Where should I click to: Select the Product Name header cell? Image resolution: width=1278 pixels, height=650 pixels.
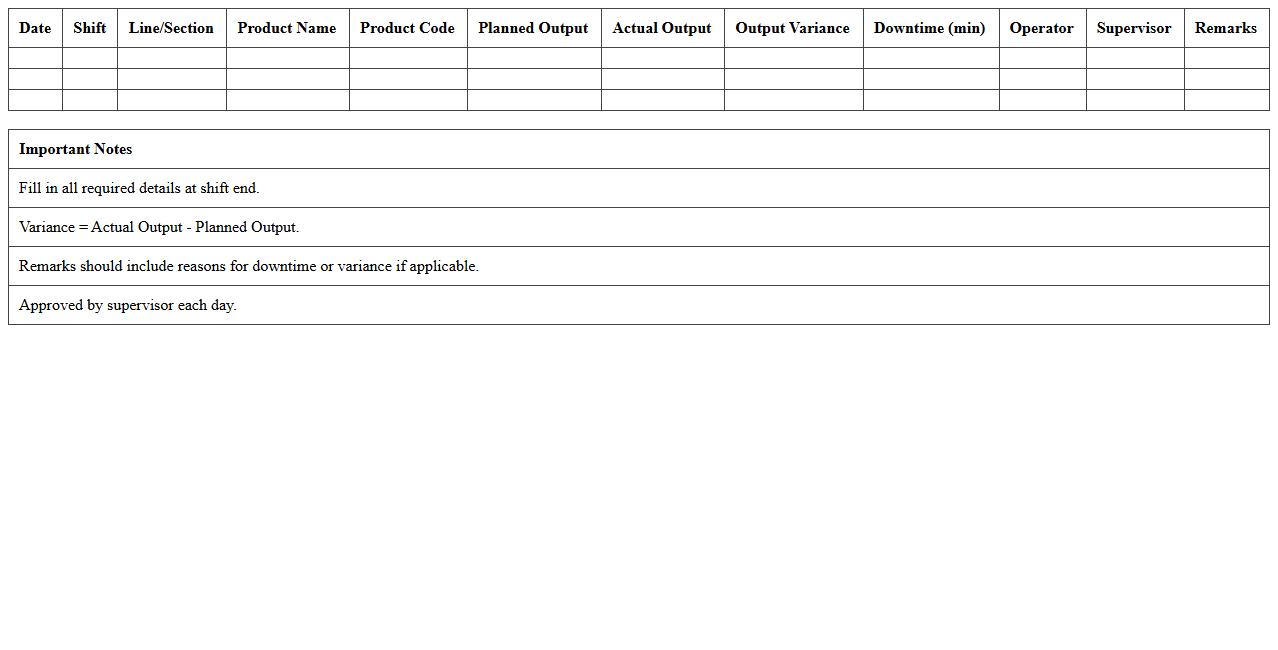click(x=287, y=28)
